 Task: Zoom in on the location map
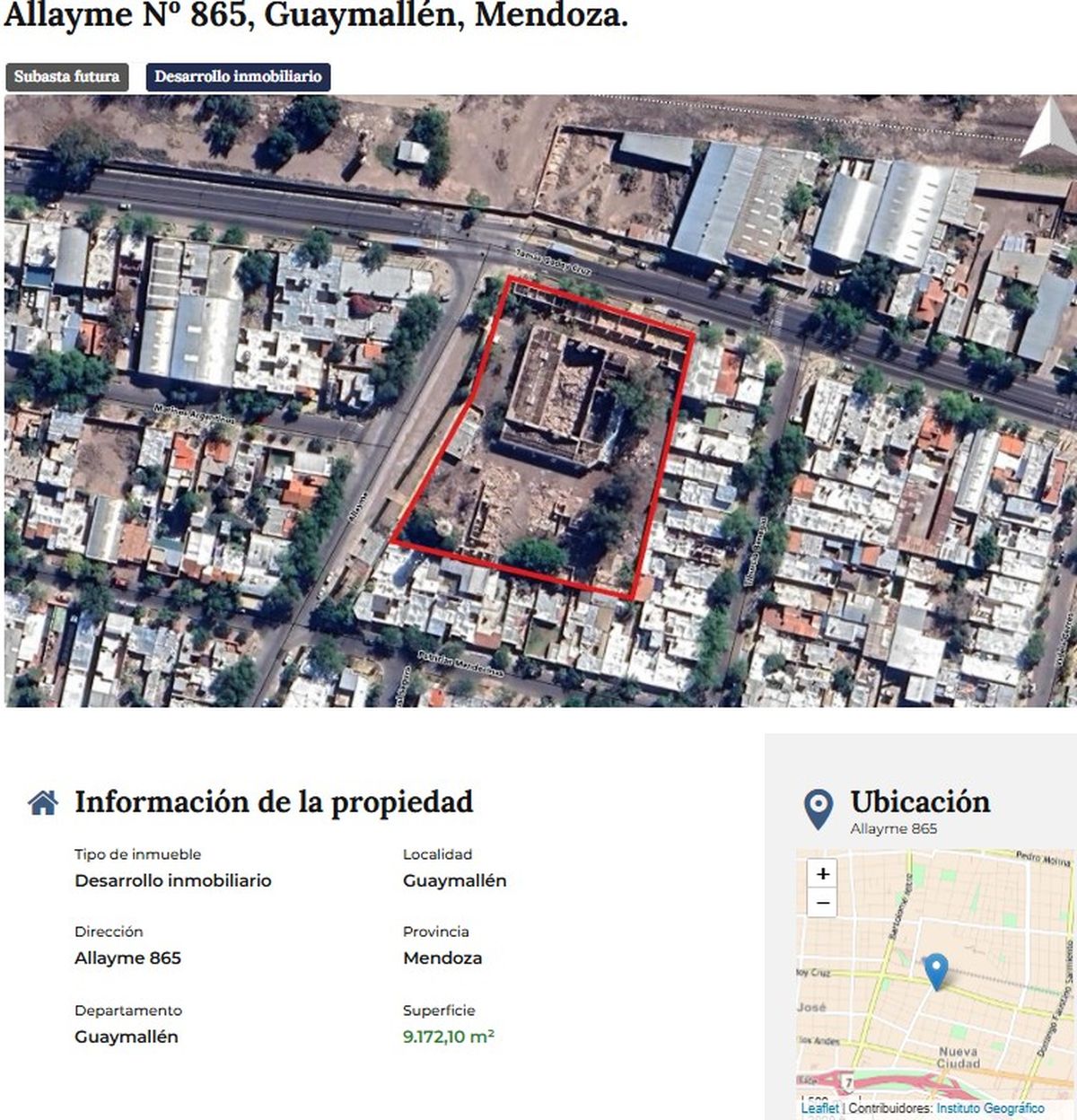822,873
